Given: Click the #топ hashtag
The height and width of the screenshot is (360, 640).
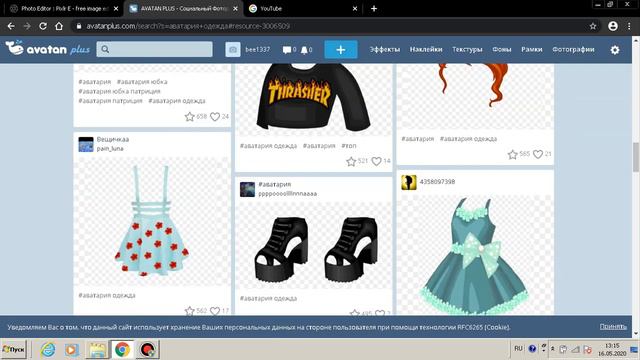Looking at the screenshot, I should (x=349, y=146).
